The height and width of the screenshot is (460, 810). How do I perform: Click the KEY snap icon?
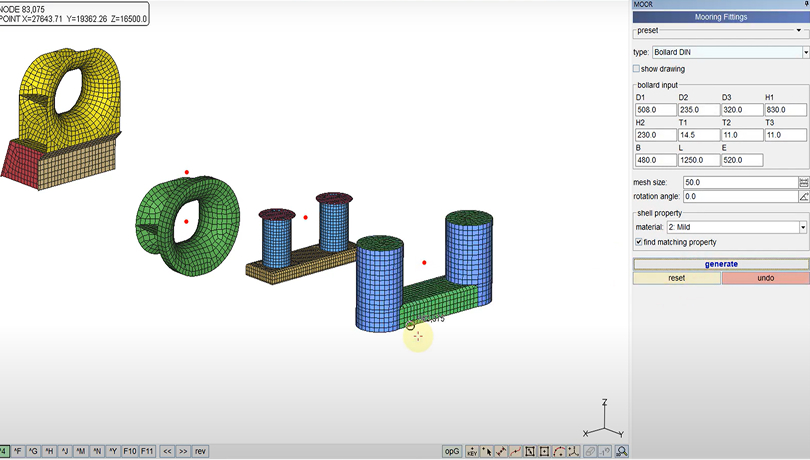(x=472, y=451)
